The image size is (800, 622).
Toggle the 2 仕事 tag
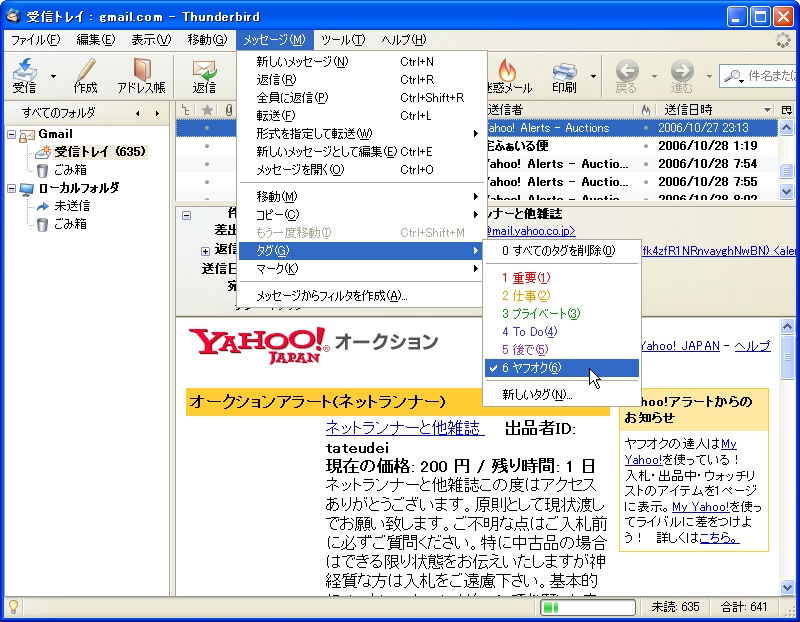click(562, 296)
